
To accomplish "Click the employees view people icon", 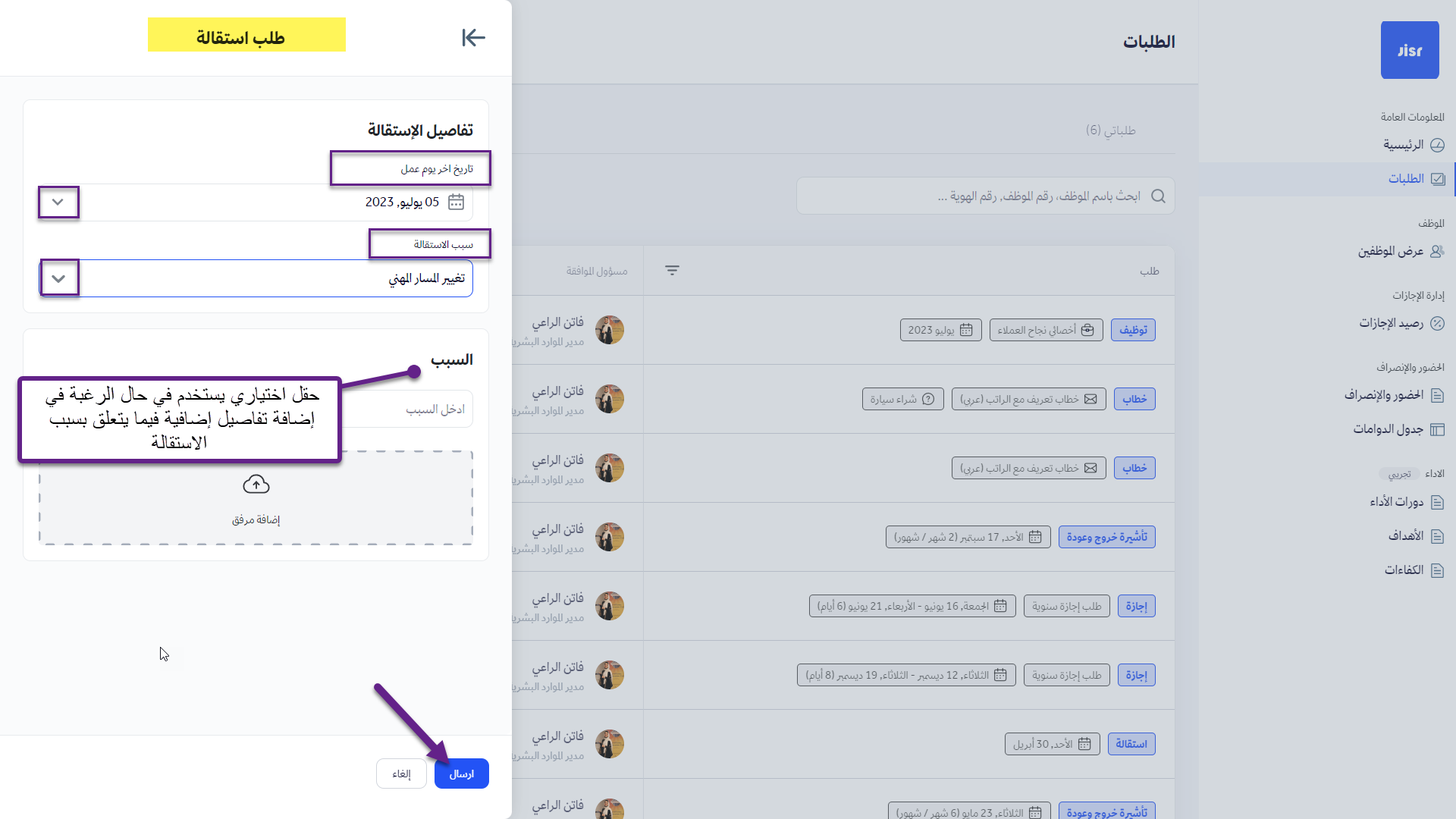I will tap(1437, 252).
